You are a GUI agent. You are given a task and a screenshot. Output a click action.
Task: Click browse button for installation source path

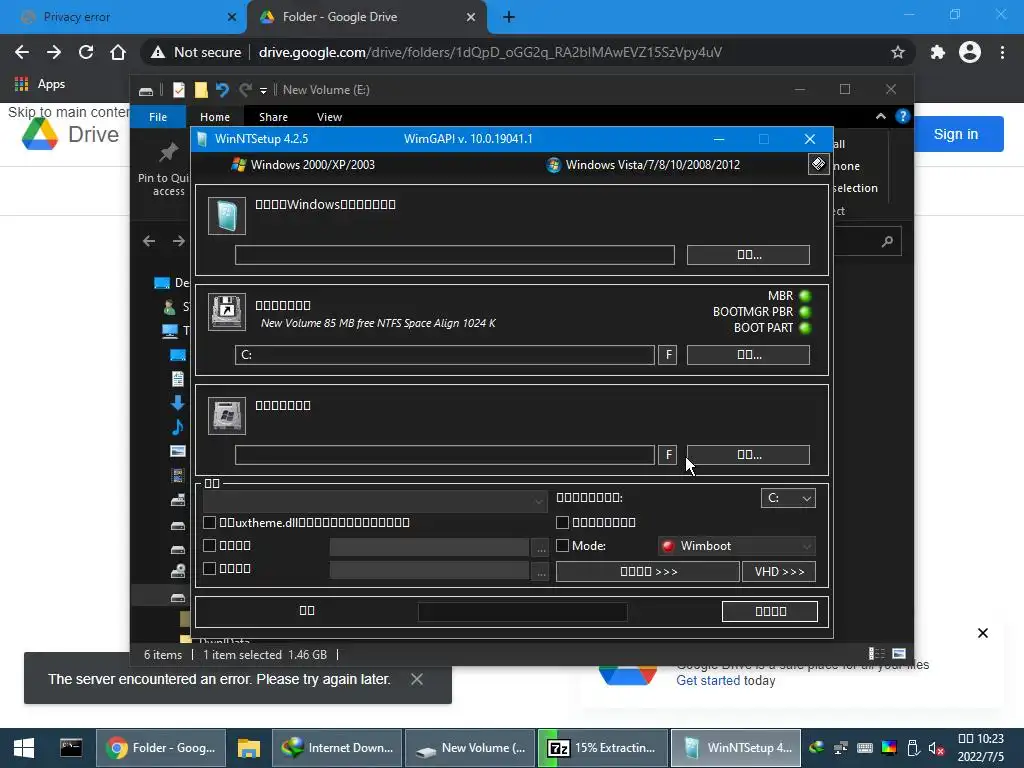[x=748, y=255]
